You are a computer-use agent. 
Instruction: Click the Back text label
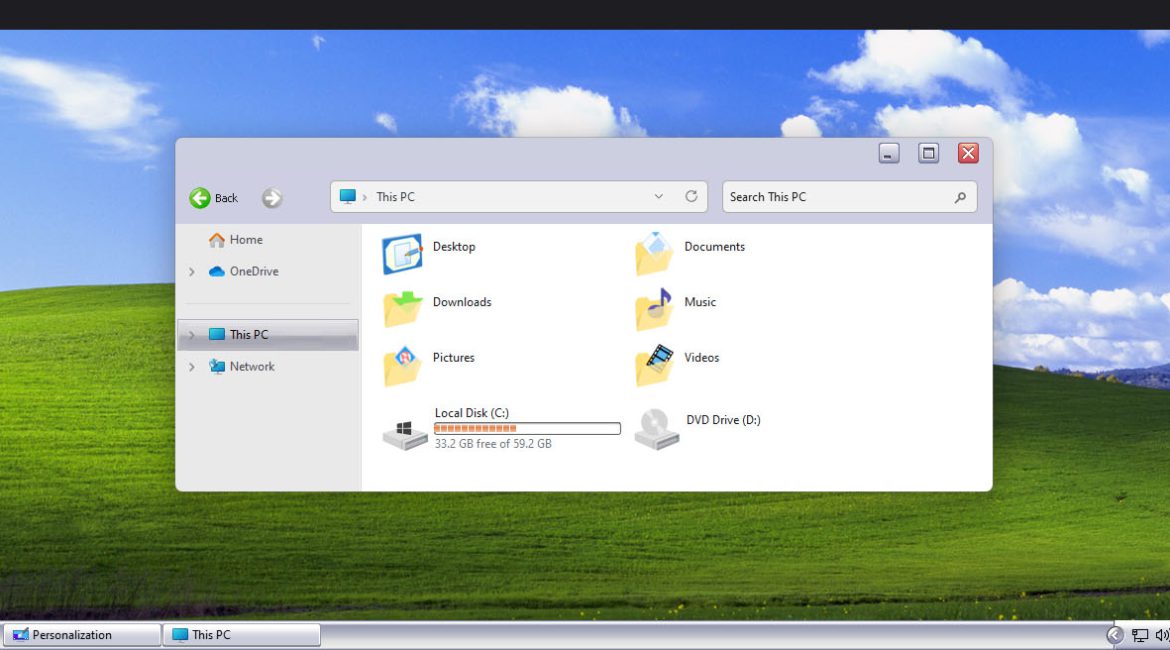226,198
